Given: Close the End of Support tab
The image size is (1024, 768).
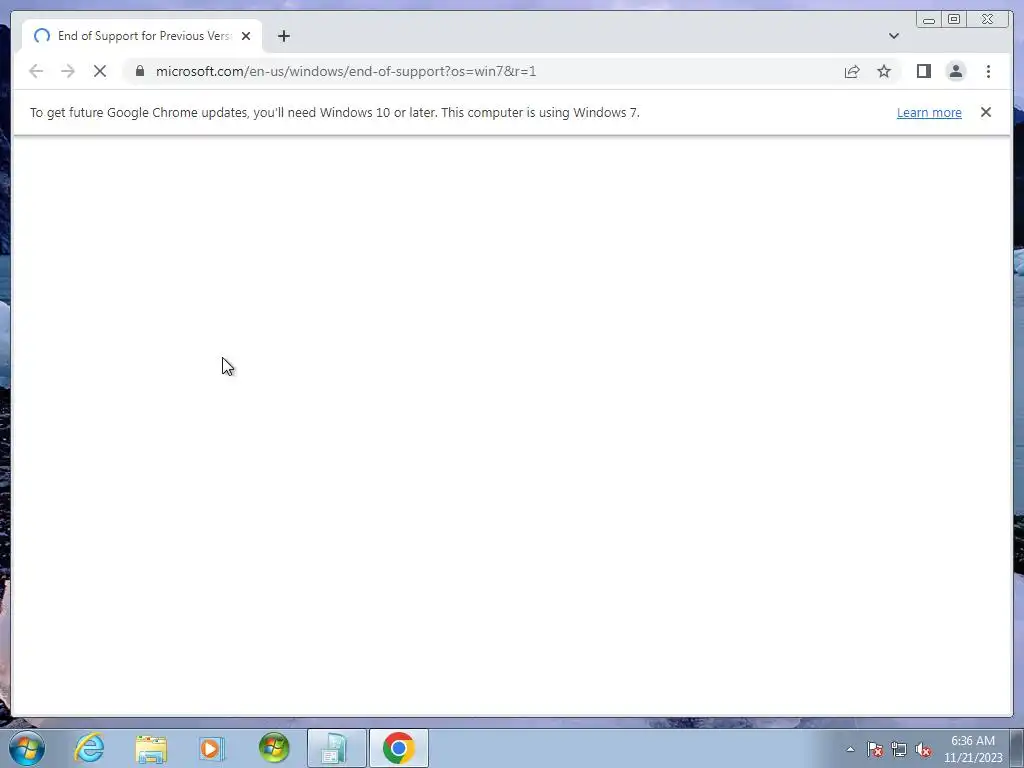Looking at the screenshot, I should click(246, 36).
